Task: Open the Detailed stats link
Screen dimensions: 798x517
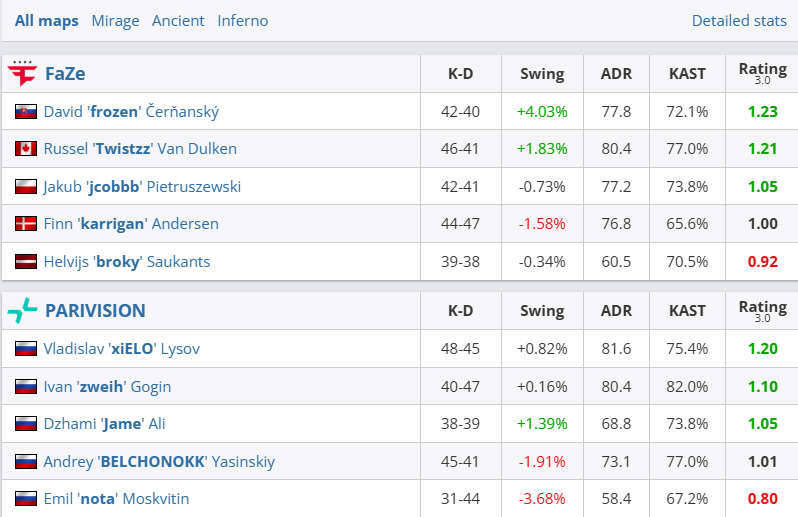Action: (x=738, y=20)
